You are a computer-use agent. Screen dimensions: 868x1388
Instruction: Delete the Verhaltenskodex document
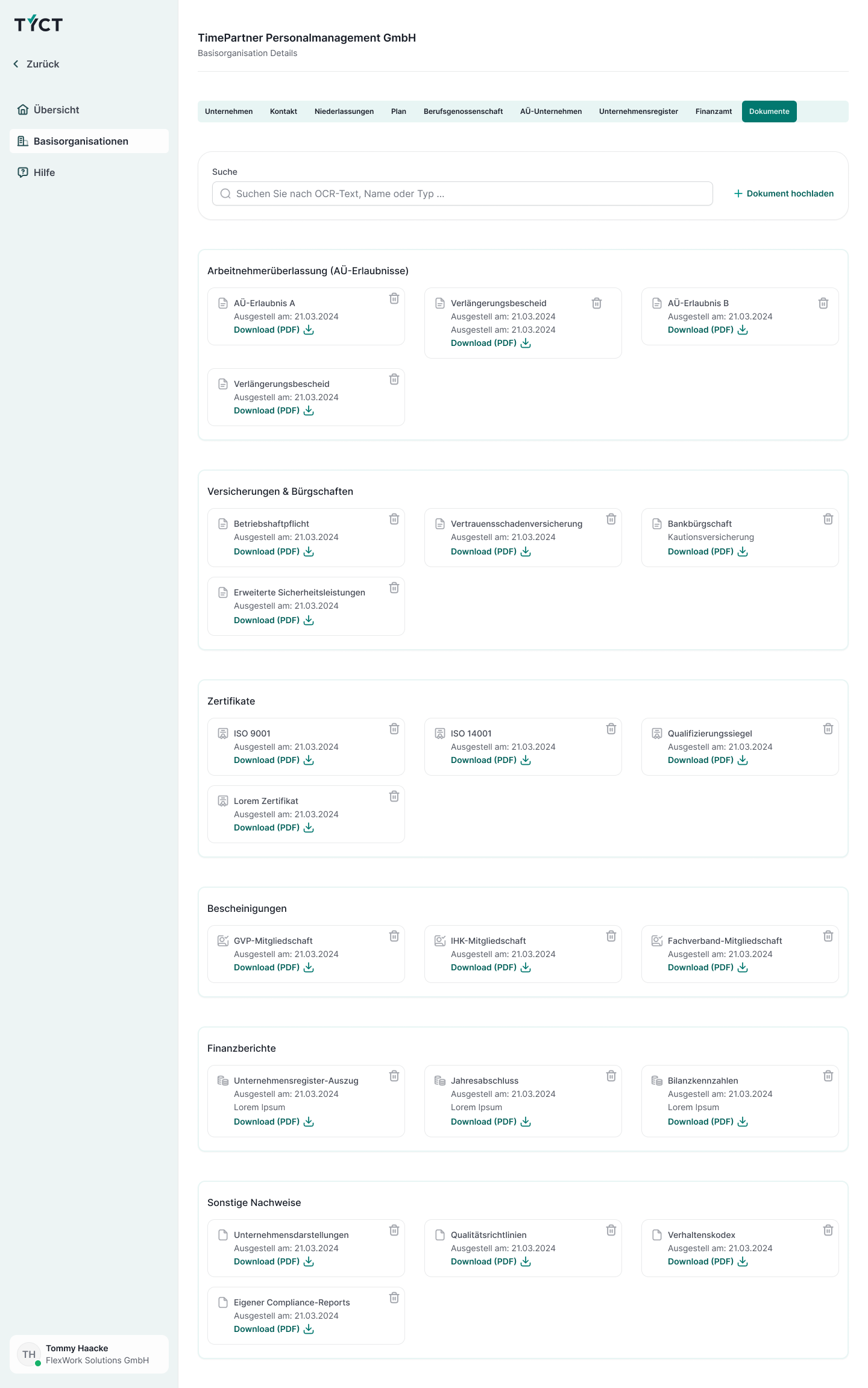click(828, 1230)
